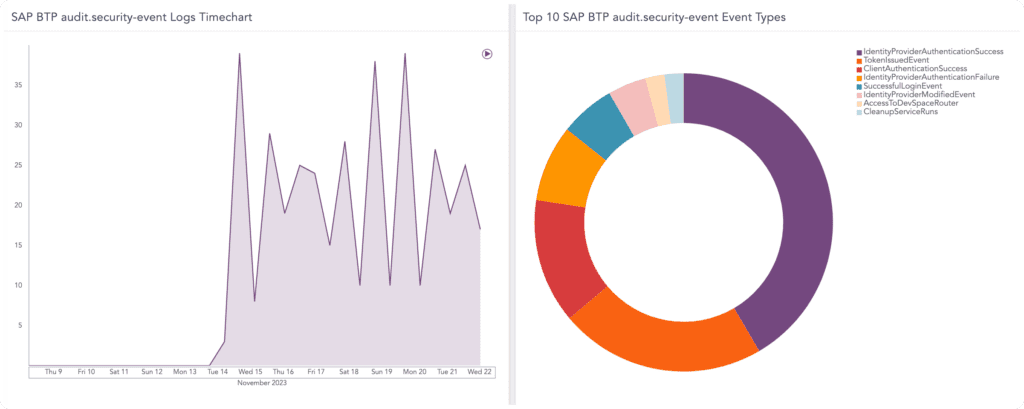Screen dimensions: 1024x409
Task: Click the SuccessfulLoginEvent legend swatch
Action: pos(859,86)
